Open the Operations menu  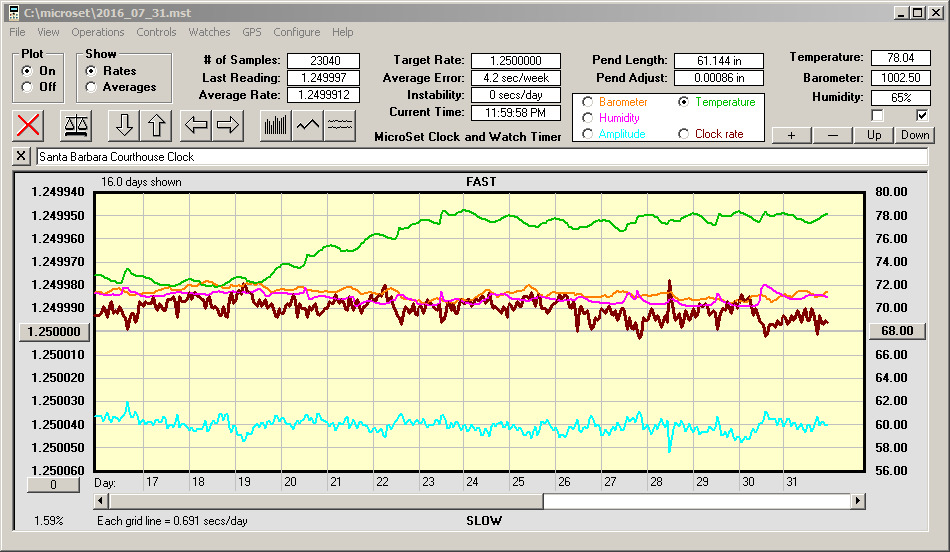coord(98,32)
